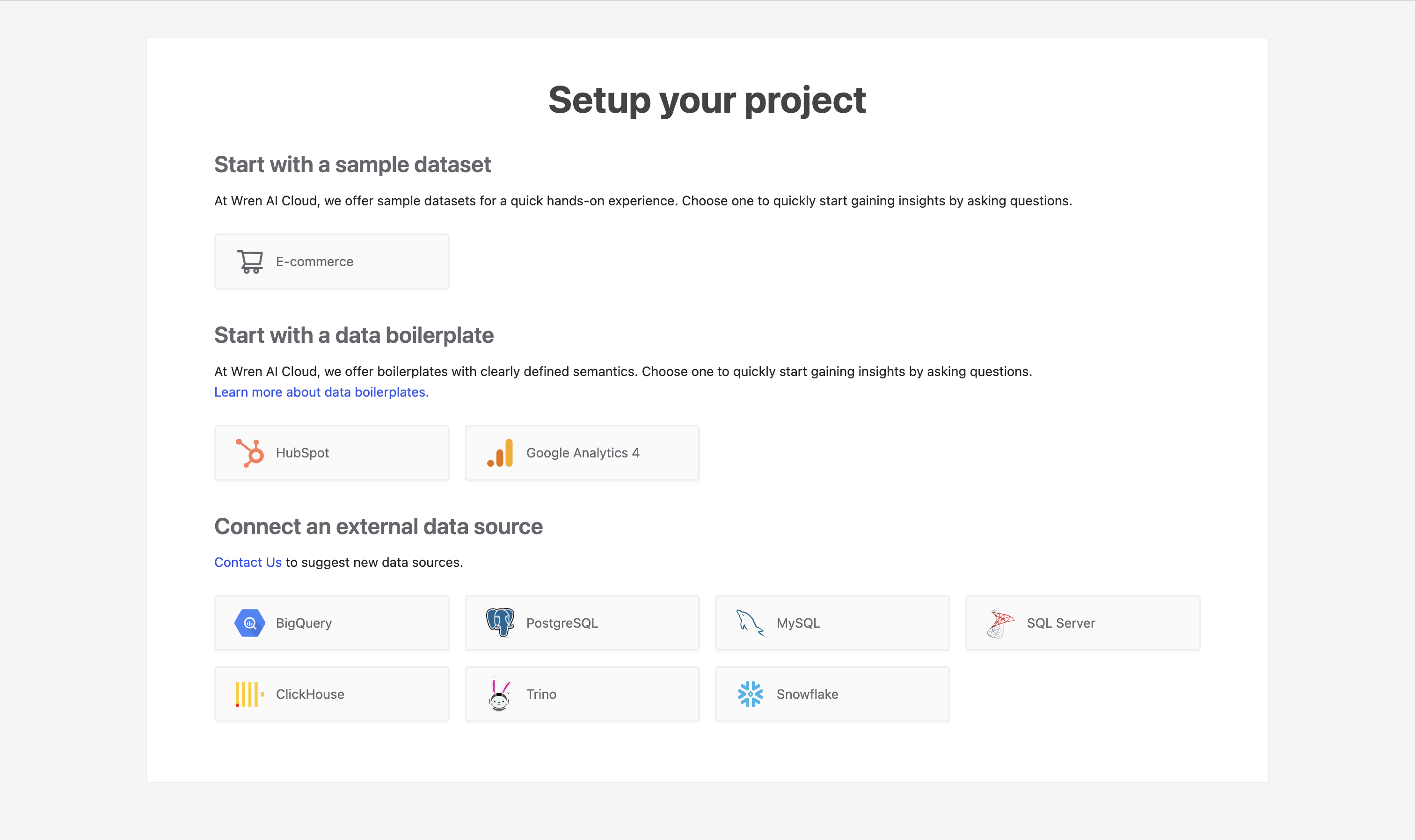The width and height of the screenshot is (1415, 840).
Task: Select the E-commerce sample dataset
Action: click(x=331, y=261)
